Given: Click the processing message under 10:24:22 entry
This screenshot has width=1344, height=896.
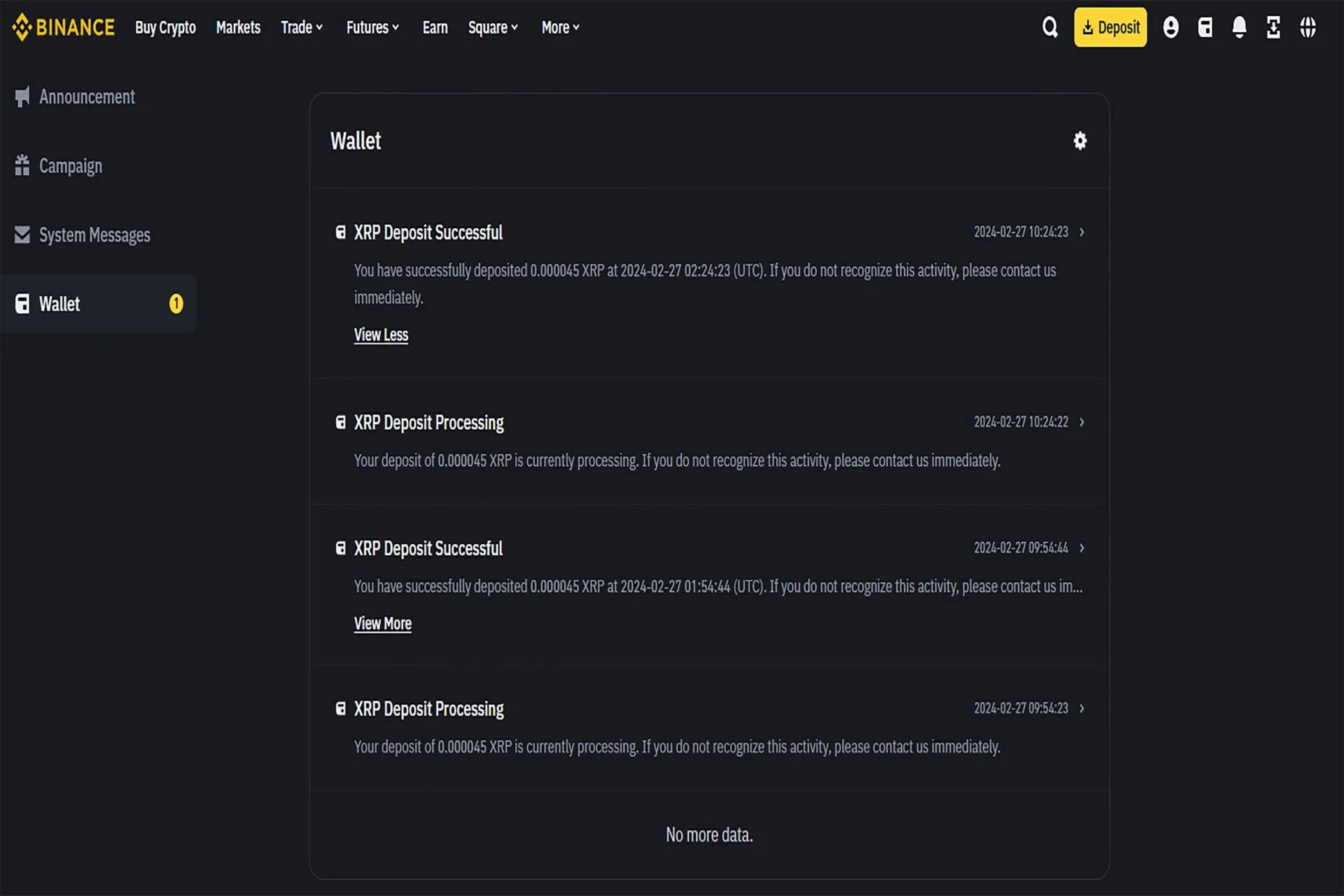Looking at the screenshot, I should coord(677,461).
